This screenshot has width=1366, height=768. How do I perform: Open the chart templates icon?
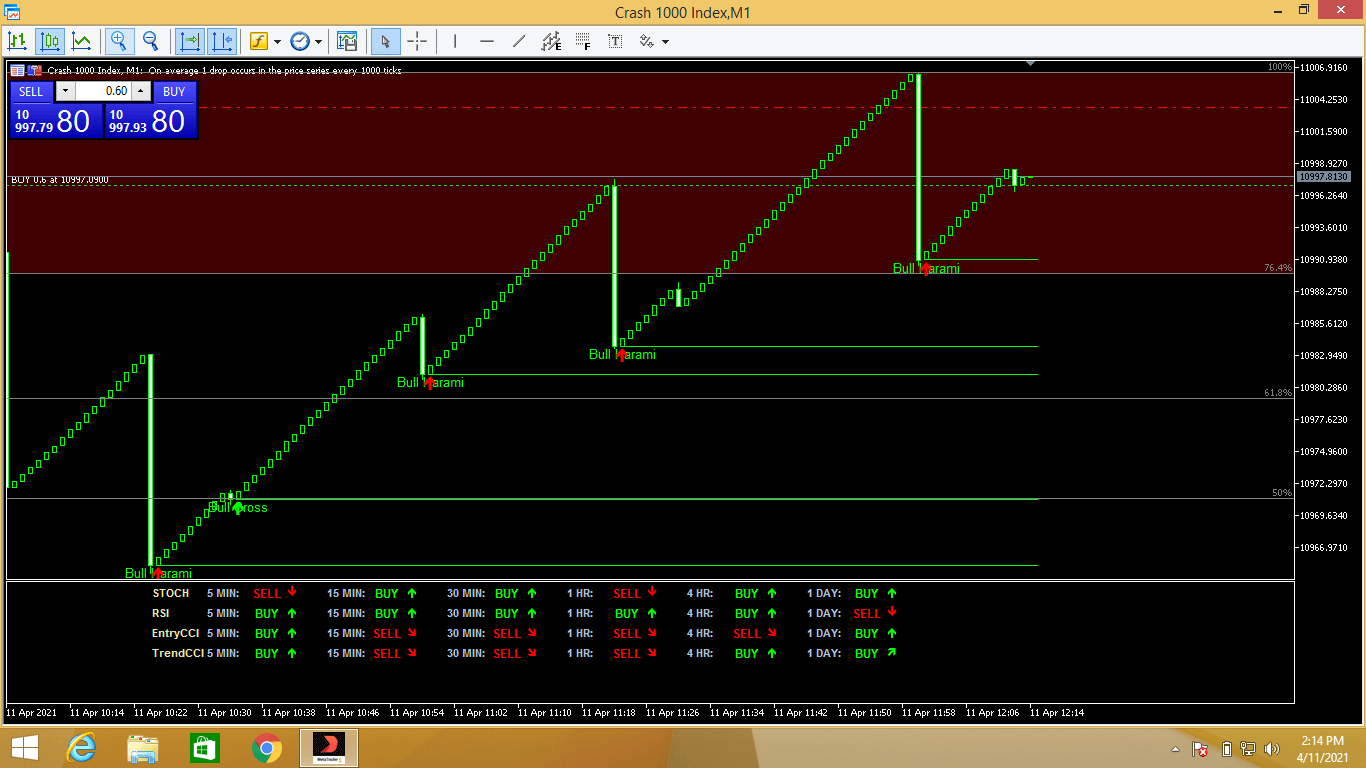coord(347,41)
